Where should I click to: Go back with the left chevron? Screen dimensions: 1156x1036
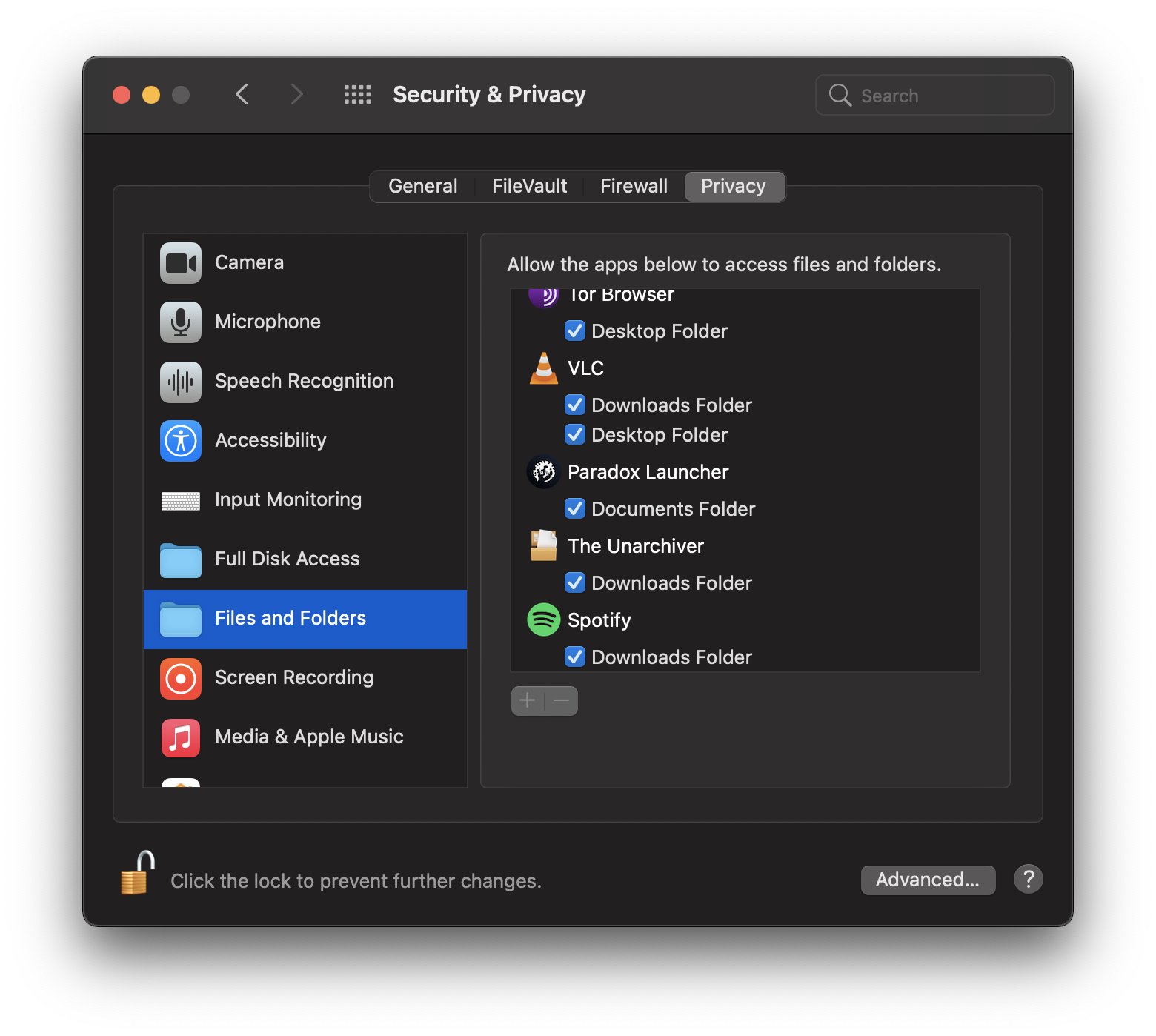tap(242, 95)
